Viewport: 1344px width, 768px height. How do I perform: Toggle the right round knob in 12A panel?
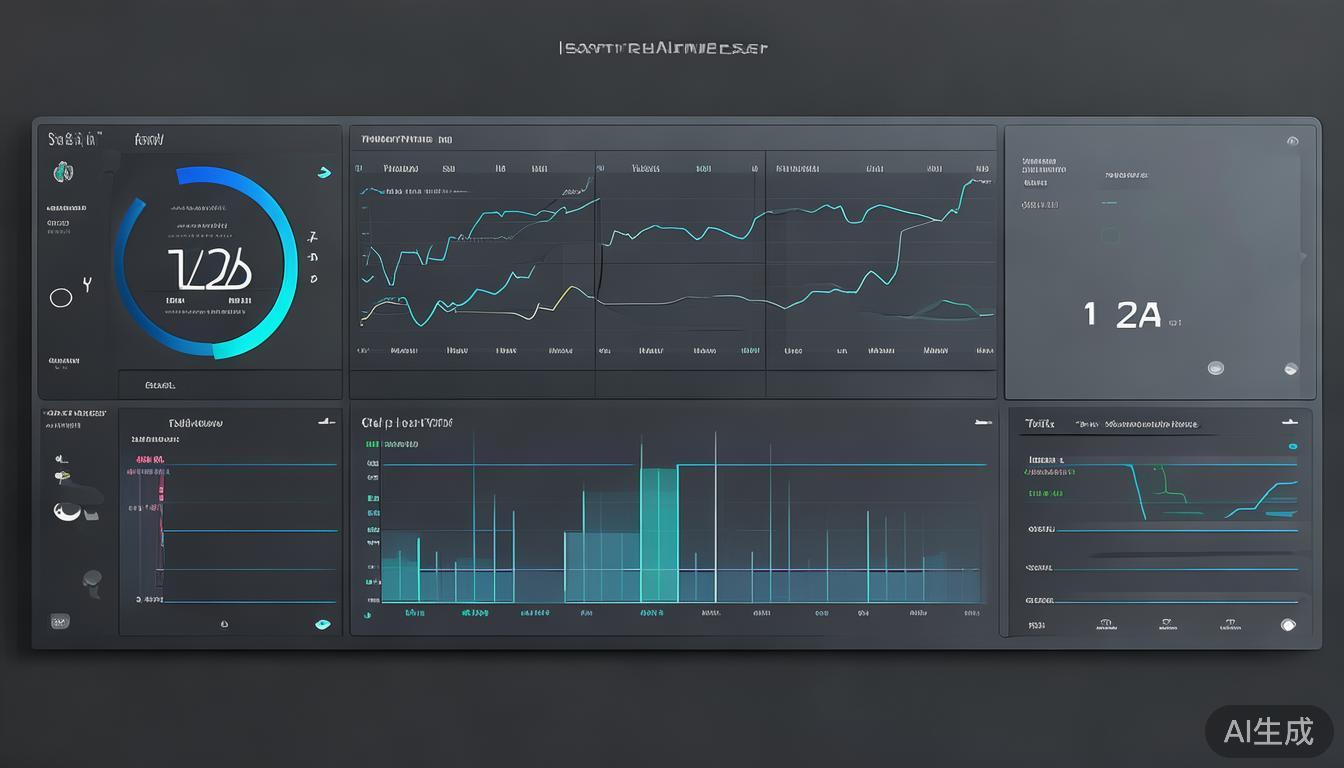click(x=1290, y=368)
